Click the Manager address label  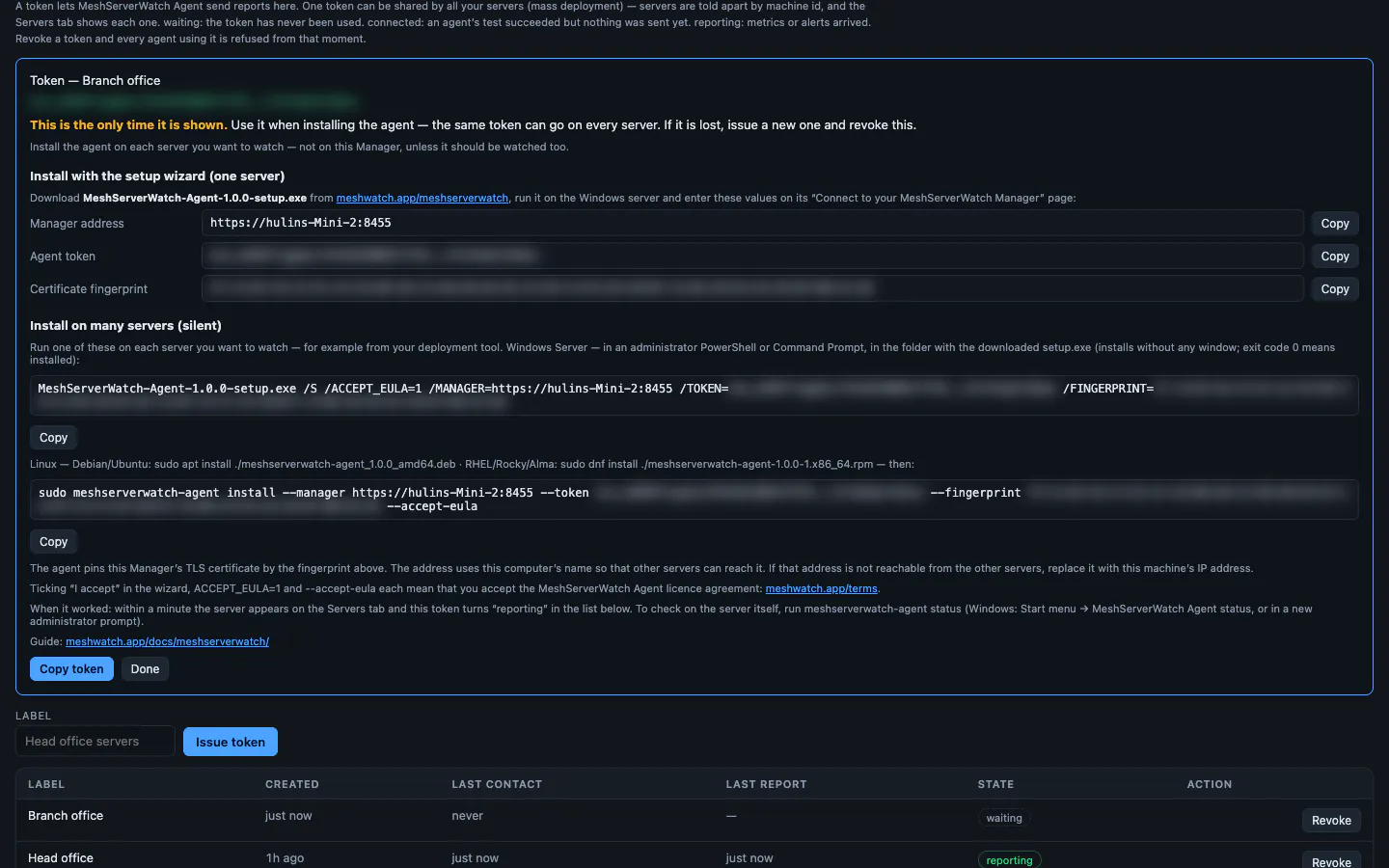(77, 224)
